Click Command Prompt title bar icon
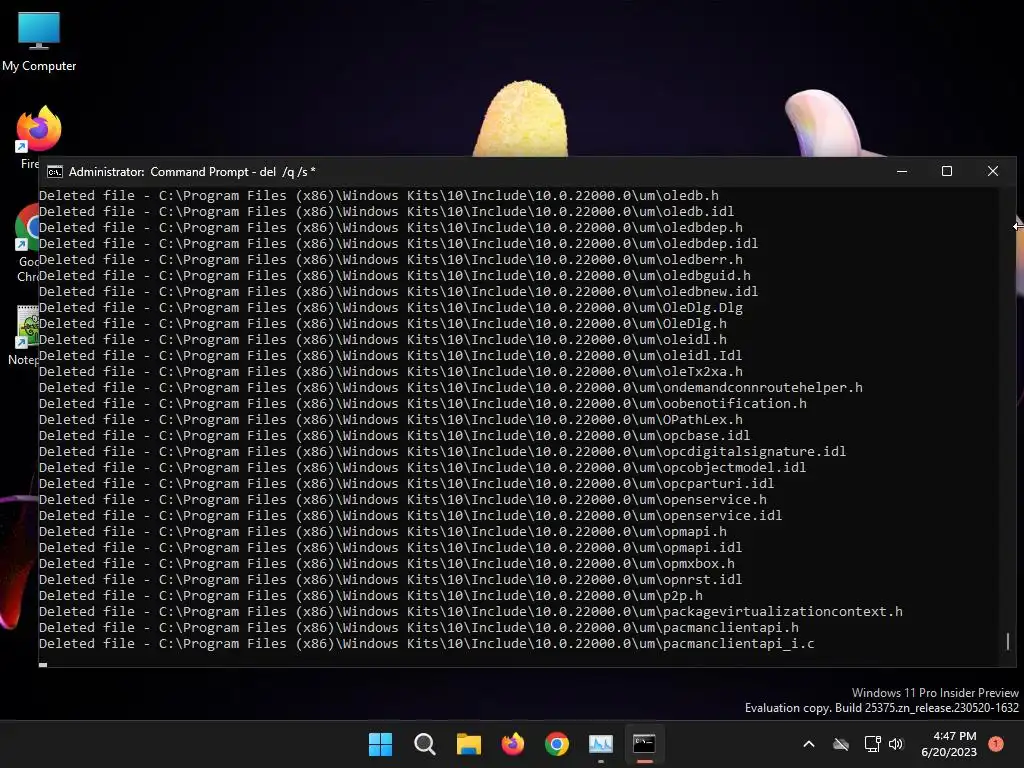 pos(55,172)
